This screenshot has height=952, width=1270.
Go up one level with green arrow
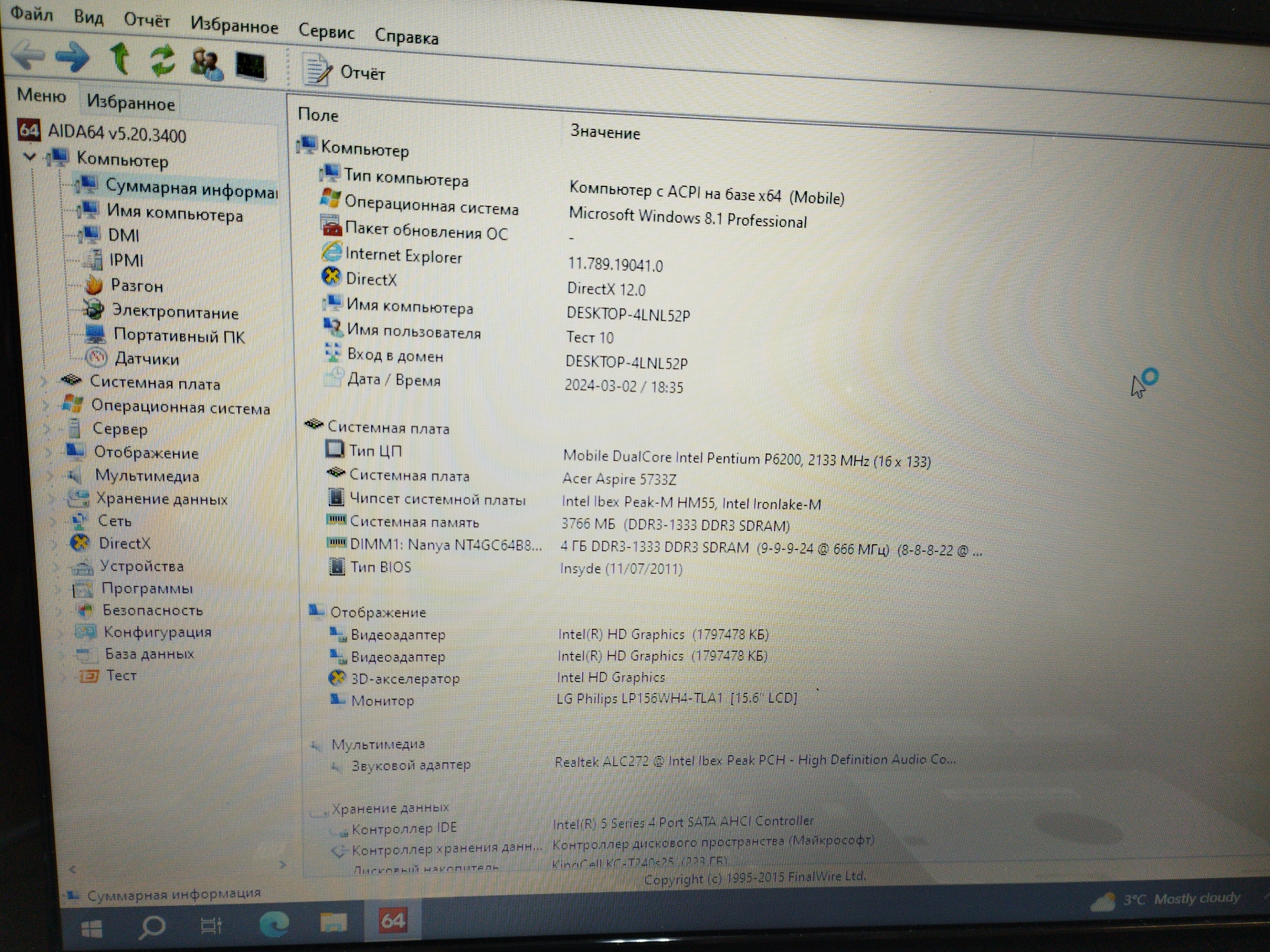click(120, 58)
